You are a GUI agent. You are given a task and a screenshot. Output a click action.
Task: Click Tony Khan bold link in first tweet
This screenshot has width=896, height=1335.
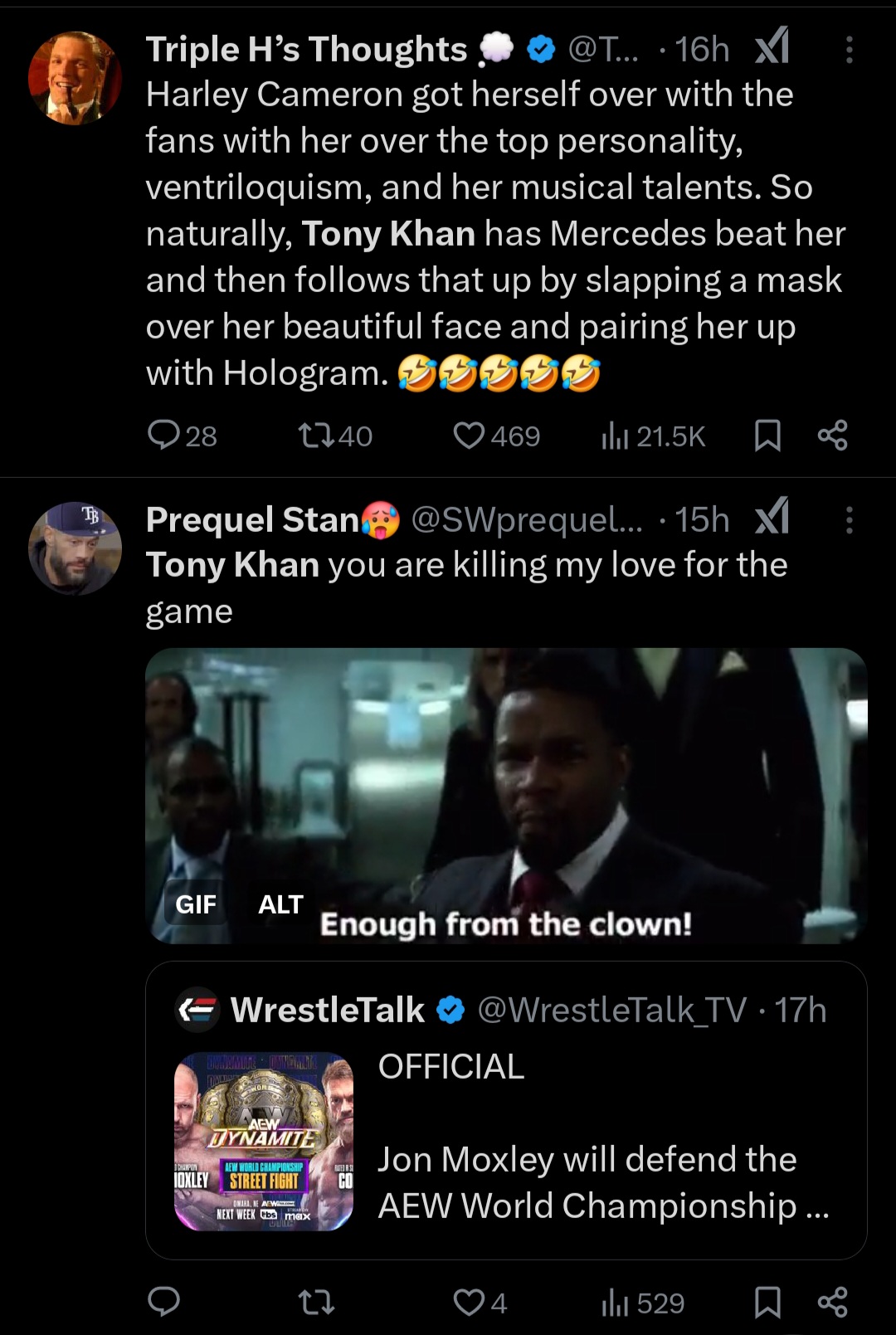click(388, 234)
